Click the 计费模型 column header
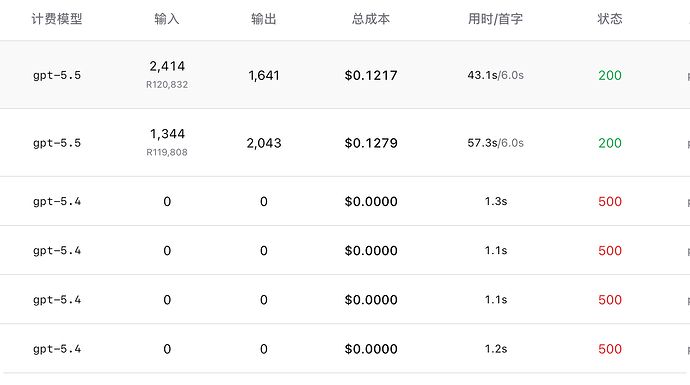690x385 pixels. (57, 19)
